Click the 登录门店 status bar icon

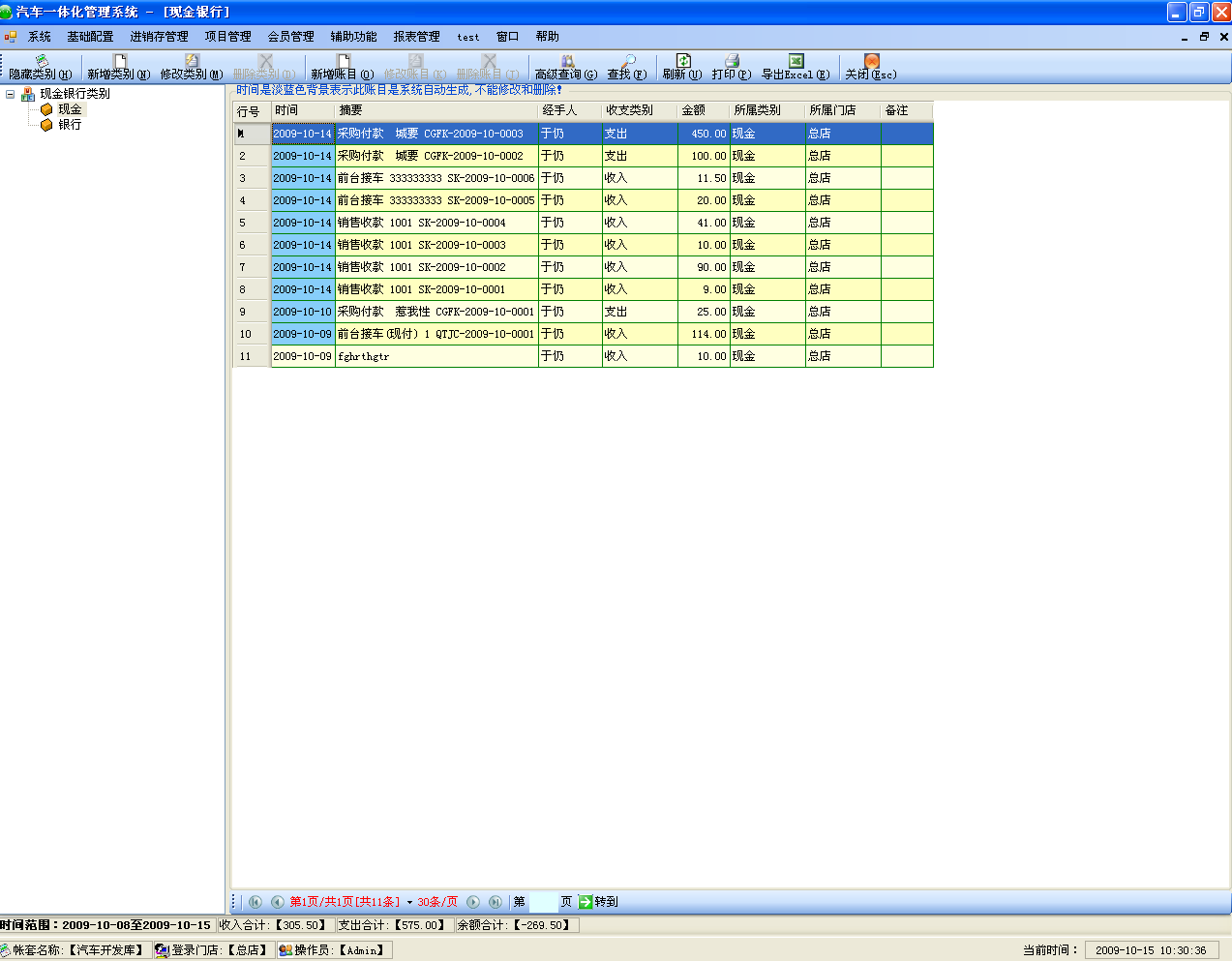162,950
